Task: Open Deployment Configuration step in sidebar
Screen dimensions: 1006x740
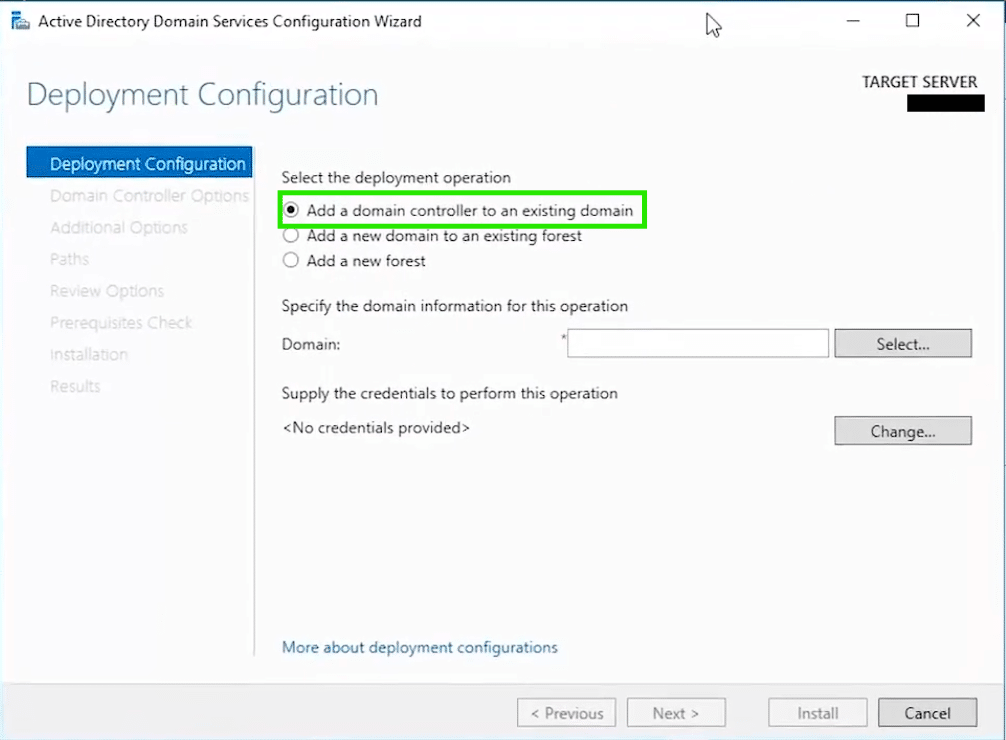Action: coord(139,162)
